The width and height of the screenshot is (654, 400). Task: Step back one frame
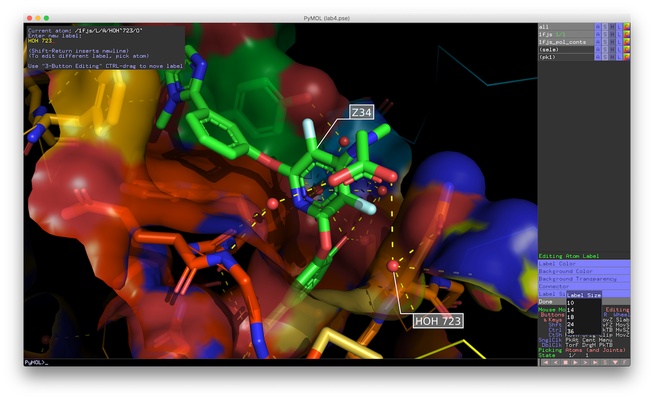pos(556,362)
